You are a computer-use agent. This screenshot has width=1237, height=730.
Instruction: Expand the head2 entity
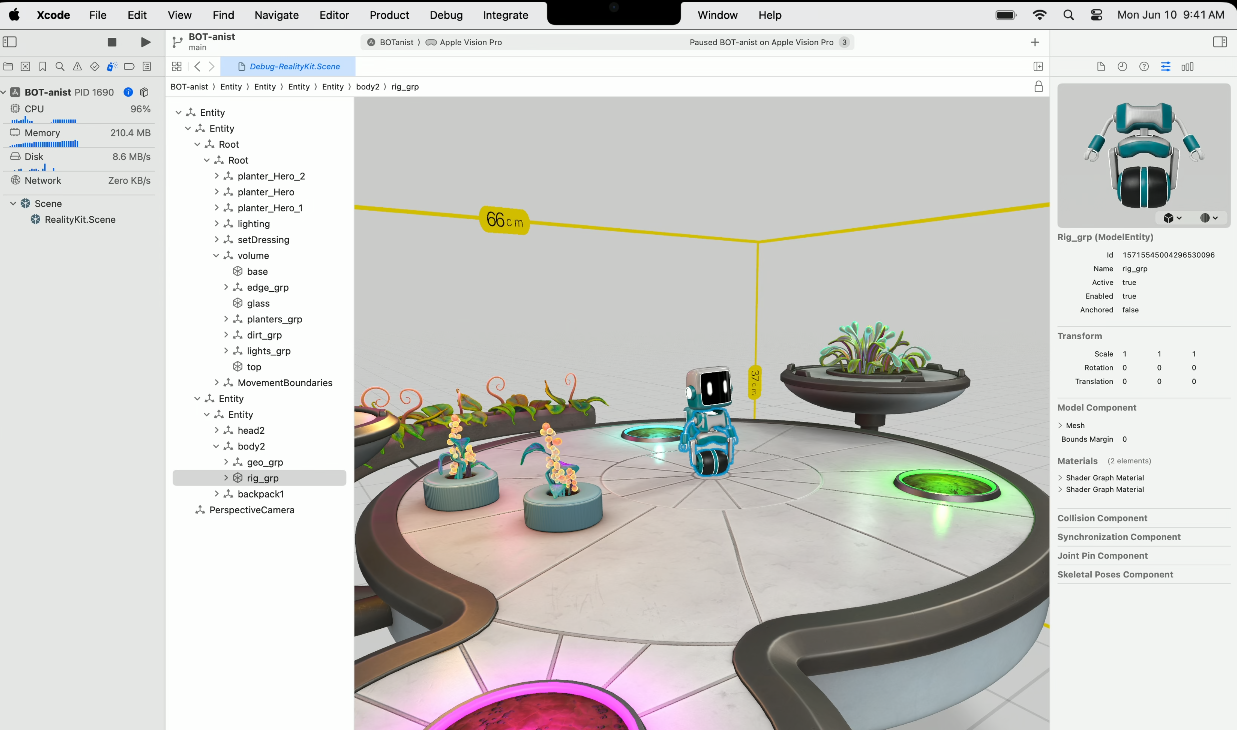pos(216,431)
